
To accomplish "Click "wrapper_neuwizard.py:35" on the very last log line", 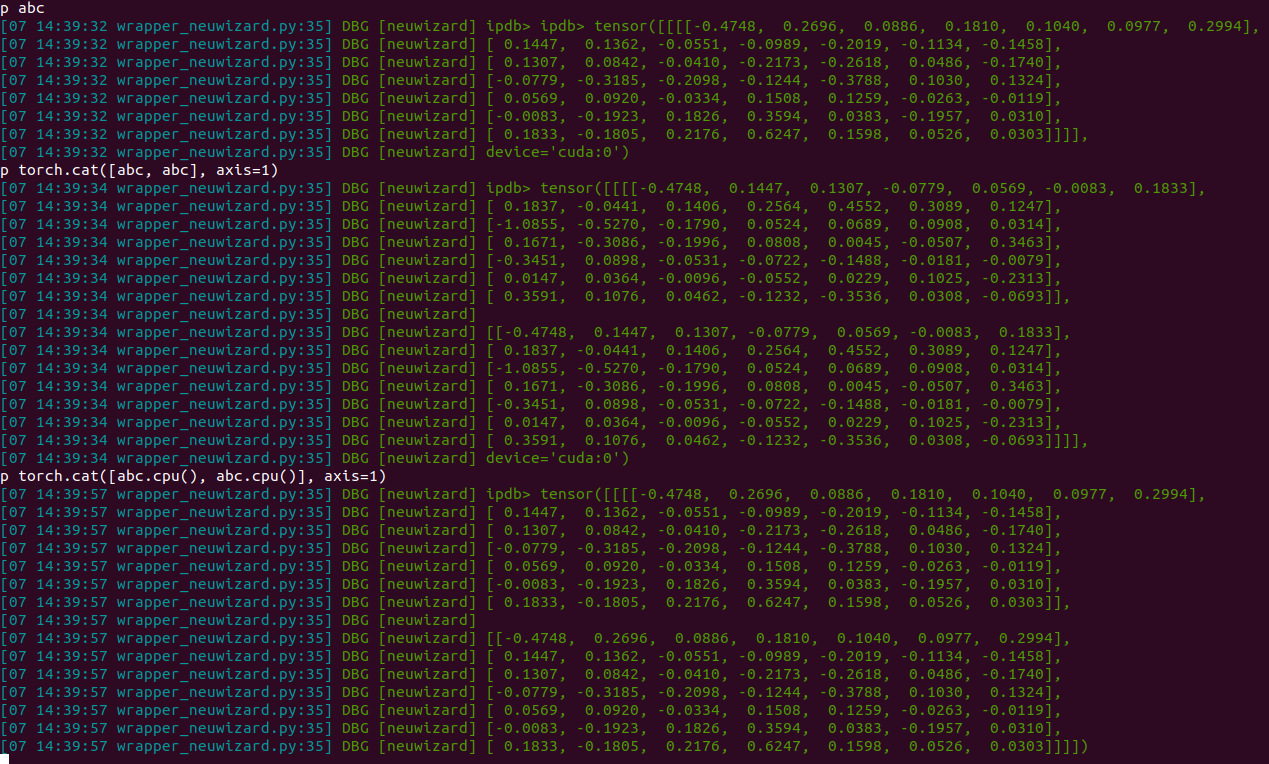I will 223,746.
